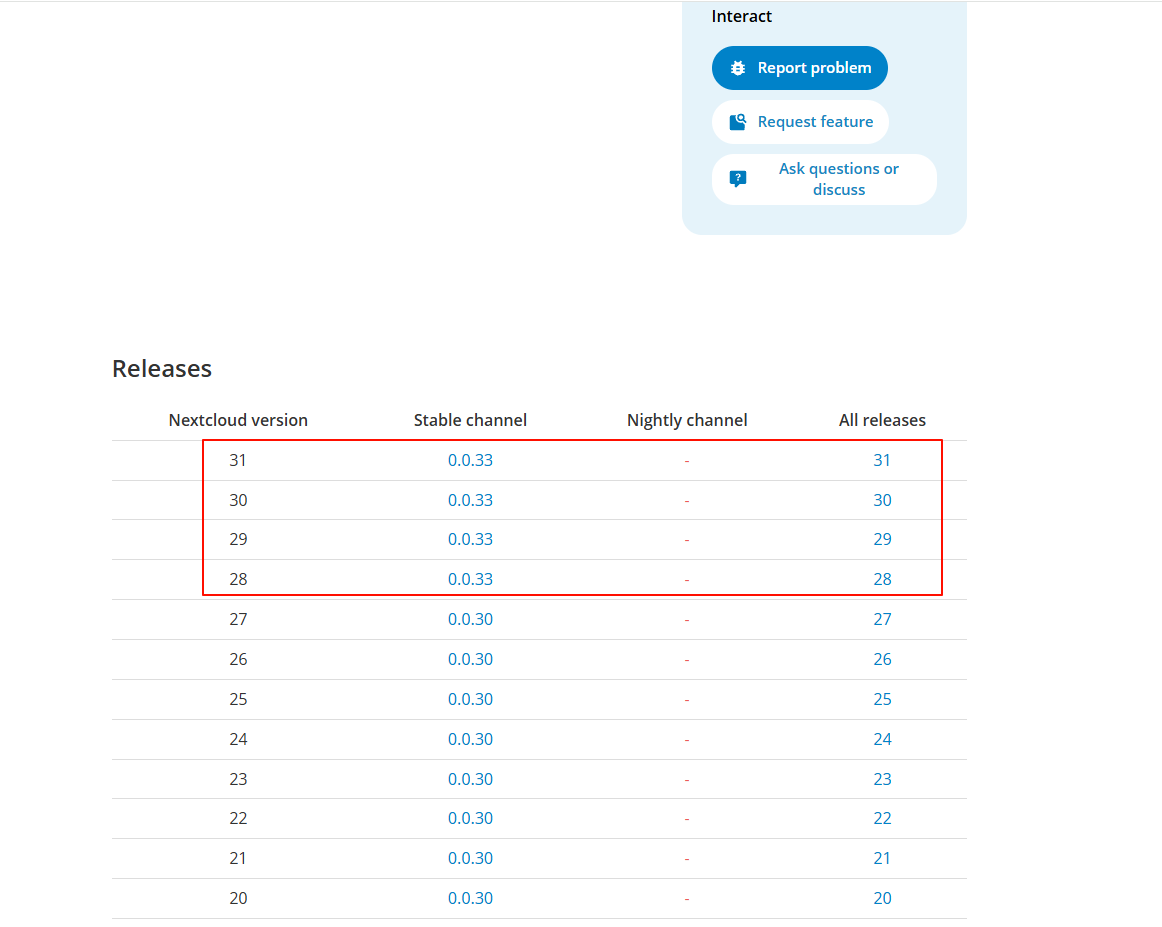Open All releases link 31
Image resolution: width=1162 pixels, height=927 pixels.
[882, 460]
